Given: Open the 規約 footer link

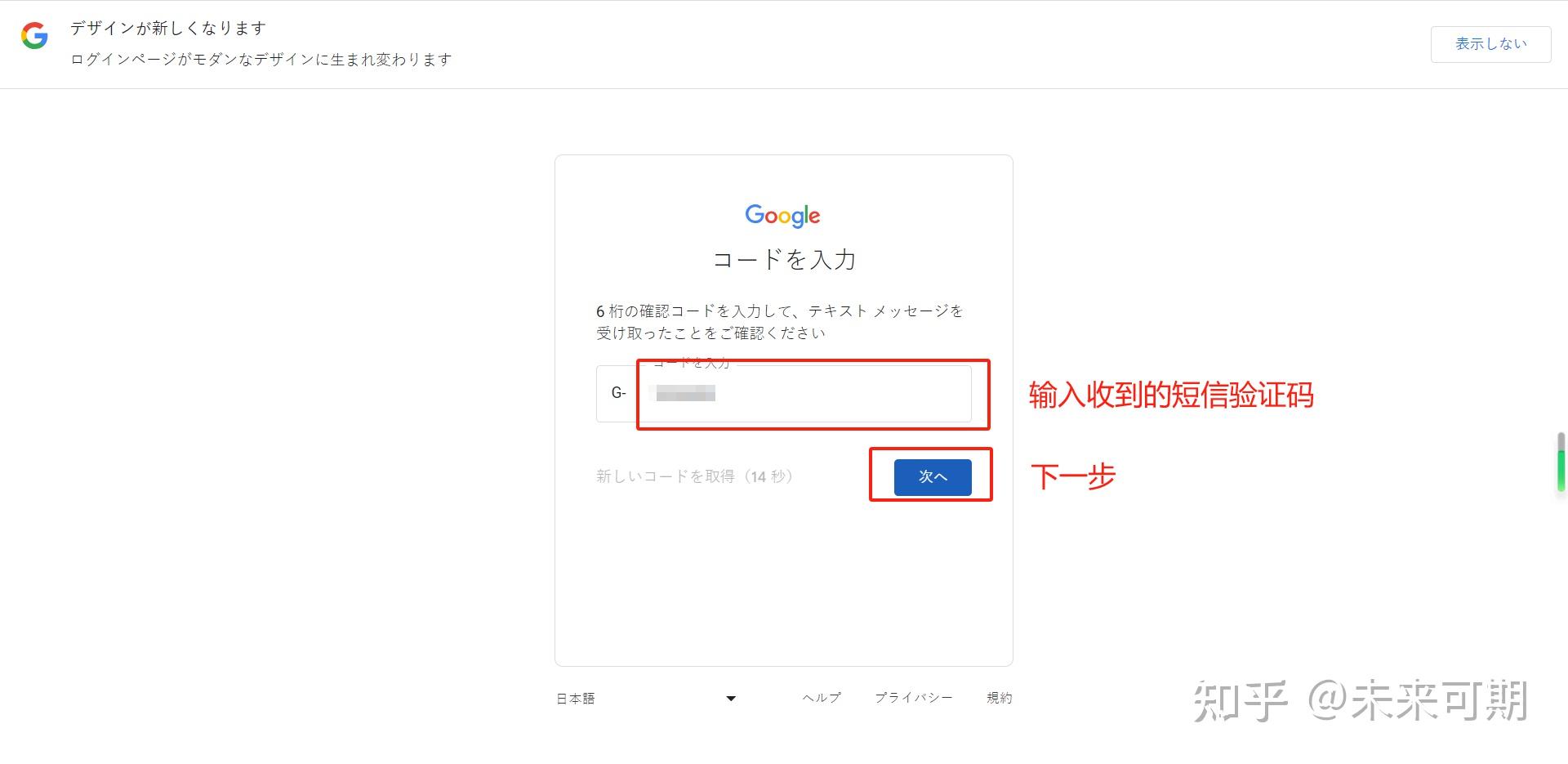Looking at the screenshot, I should point(999,698).
